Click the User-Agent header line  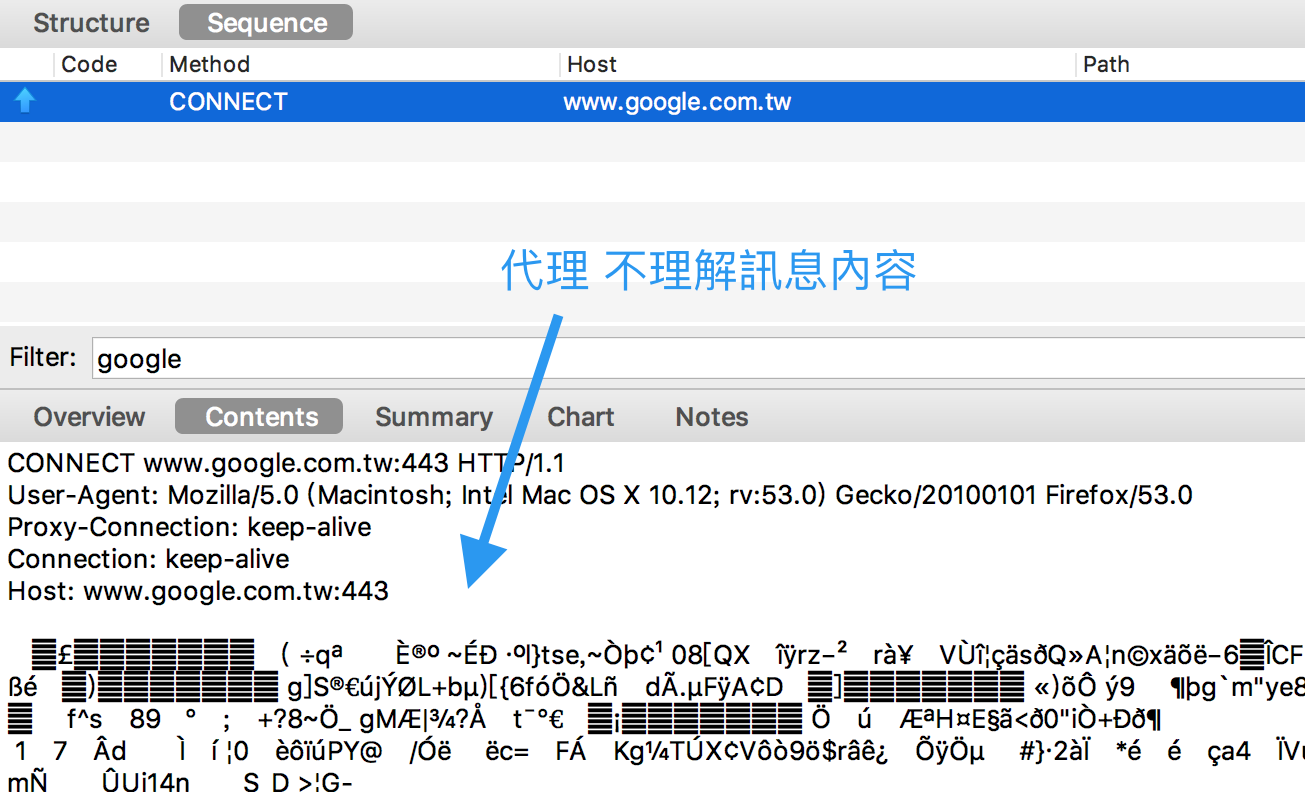[600, 495]
